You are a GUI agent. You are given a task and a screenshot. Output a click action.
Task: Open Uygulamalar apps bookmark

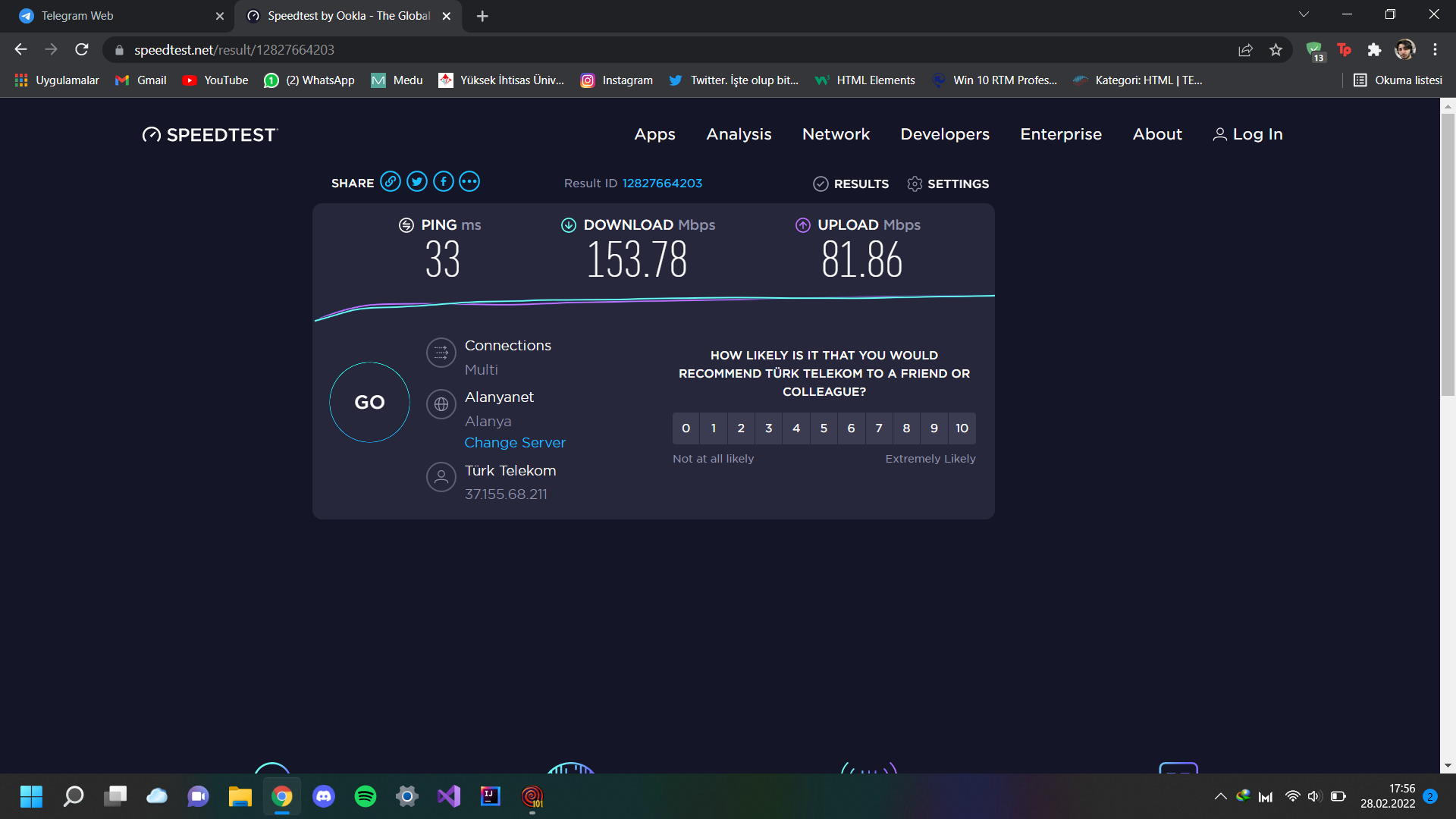(57, 80)
